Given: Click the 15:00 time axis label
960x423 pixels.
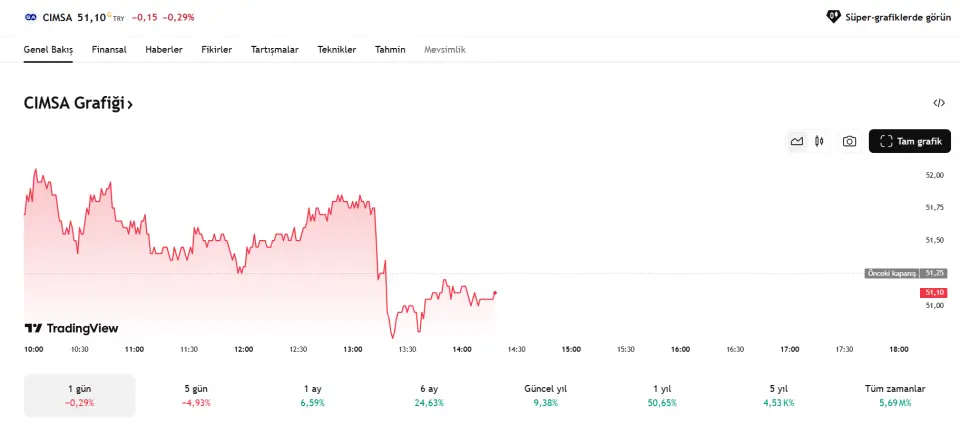Looking at the screenshot, I should pos(571,350).
